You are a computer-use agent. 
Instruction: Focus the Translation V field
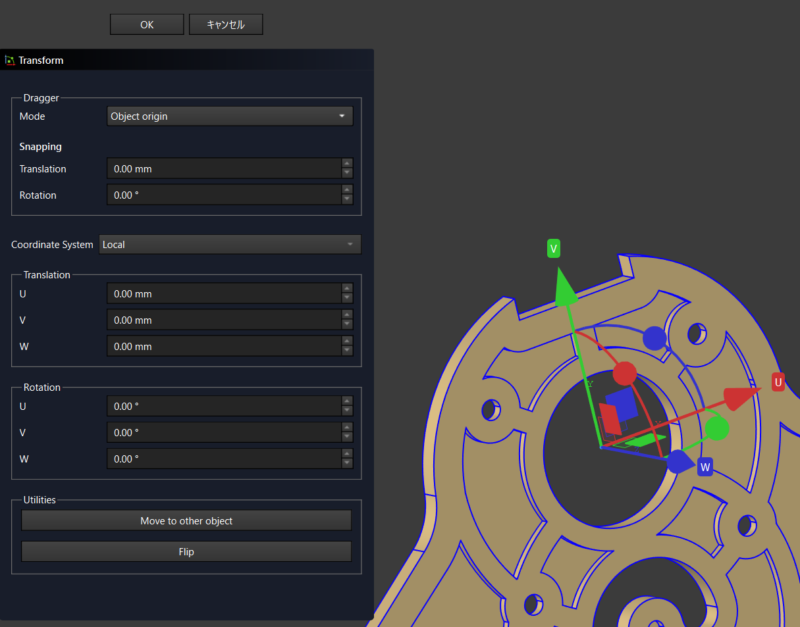(x=224, y=320)
